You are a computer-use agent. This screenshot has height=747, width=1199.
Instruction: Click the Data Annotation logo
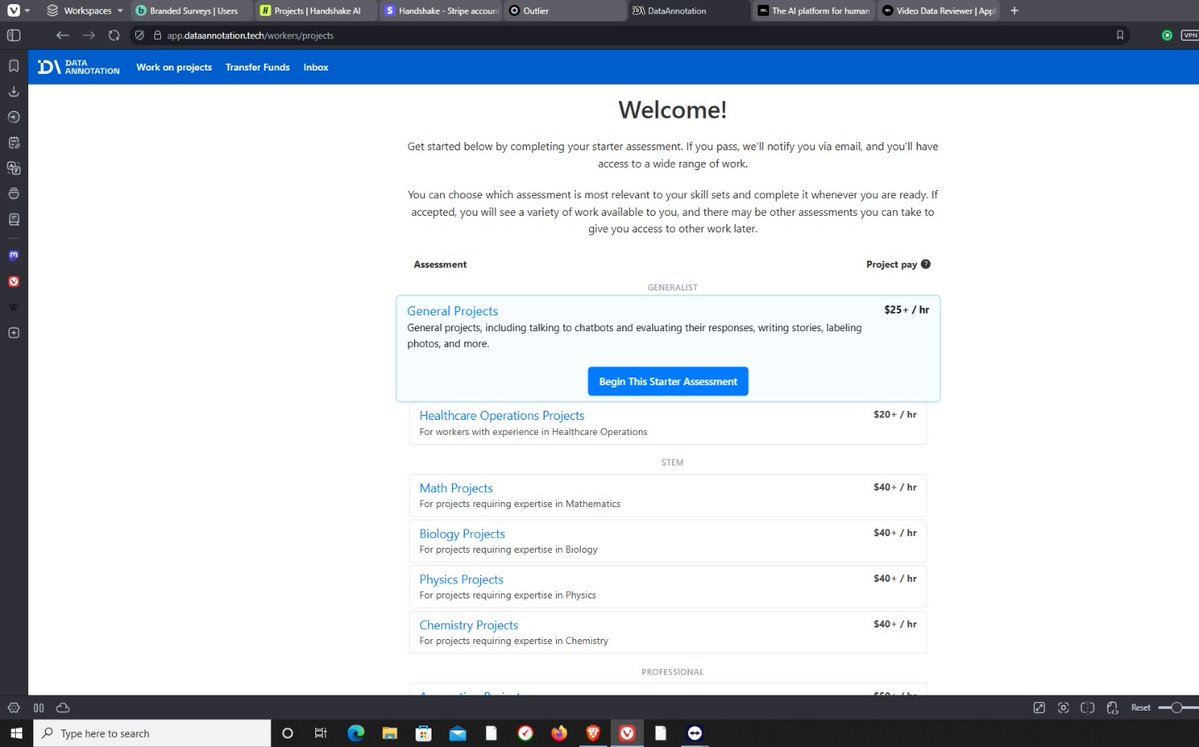click(79, 67)
